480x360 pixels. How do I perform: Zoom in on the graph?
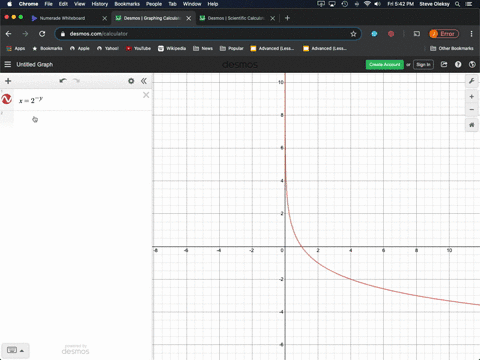[x=472, y=97]
